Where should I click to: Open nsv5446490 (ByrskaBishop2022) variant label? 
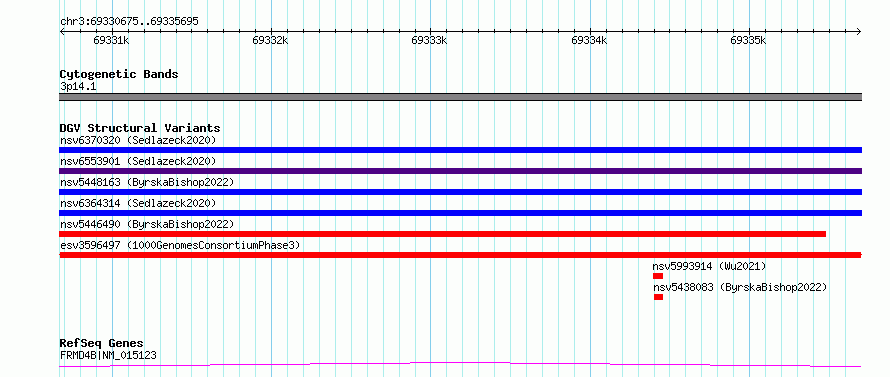[x=147, y=224]
